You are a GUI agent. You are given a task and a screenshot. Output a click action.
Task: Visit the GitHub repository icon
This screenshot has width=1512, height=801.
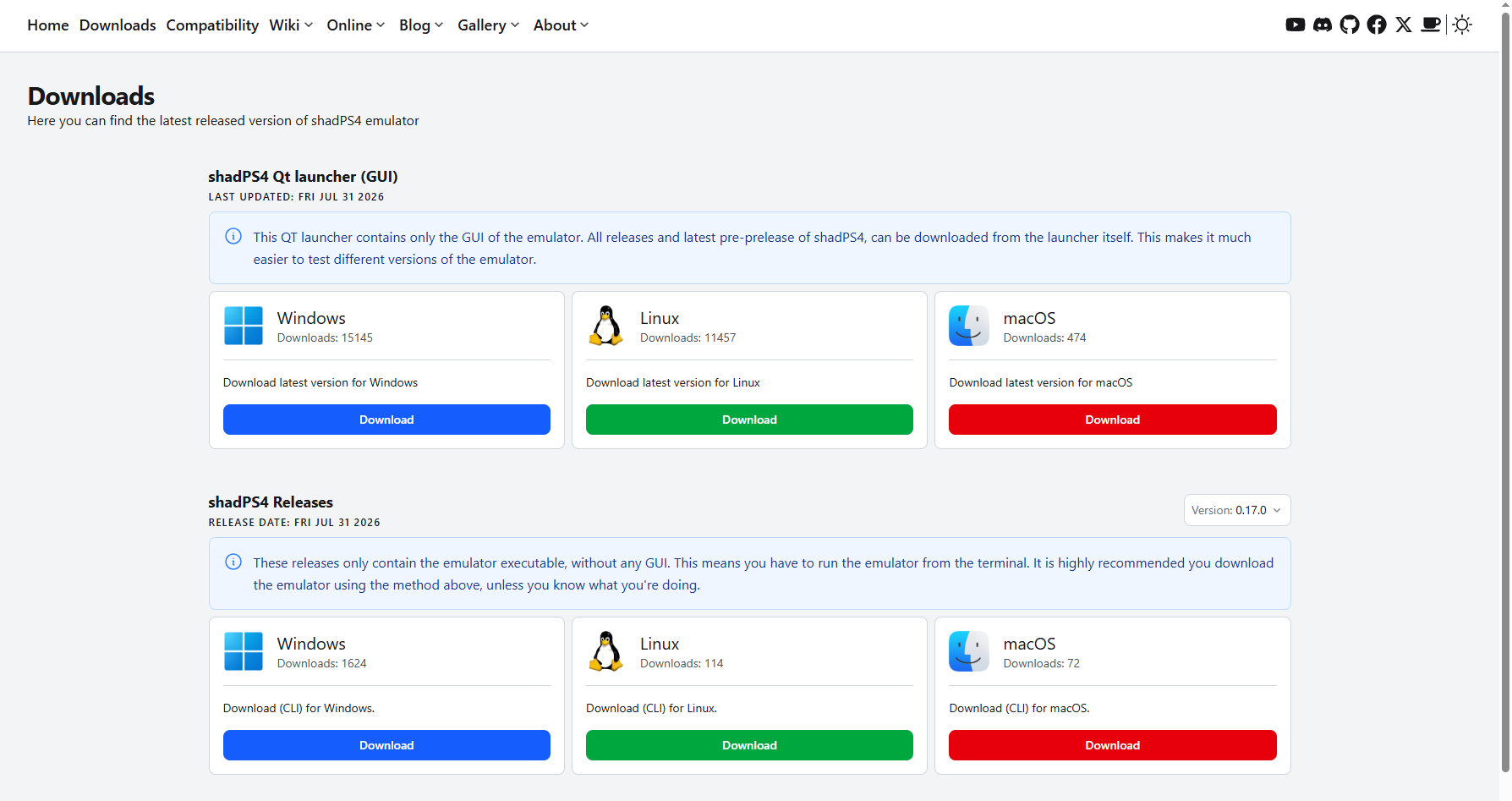(1350, 25)
